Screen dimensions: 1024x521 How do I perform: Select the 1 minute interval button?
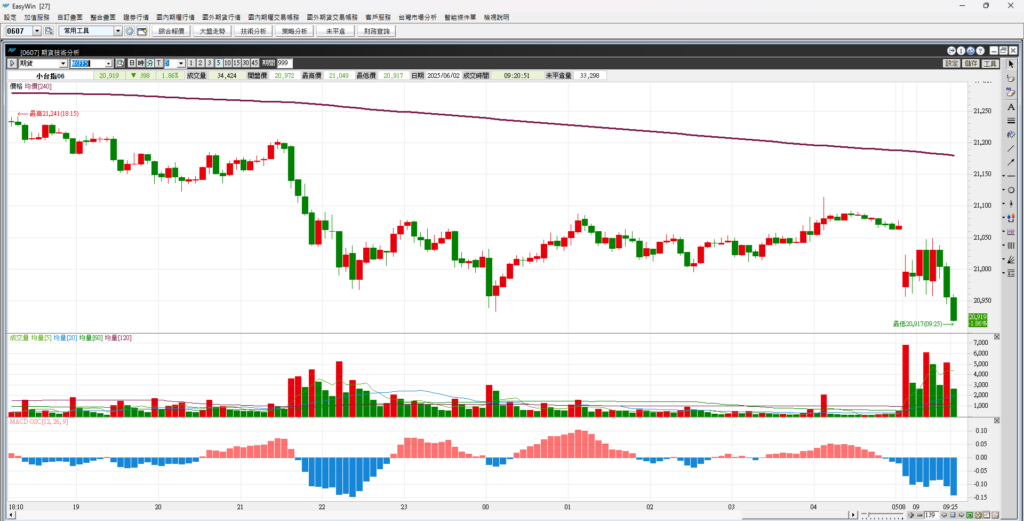pos(191,63)
